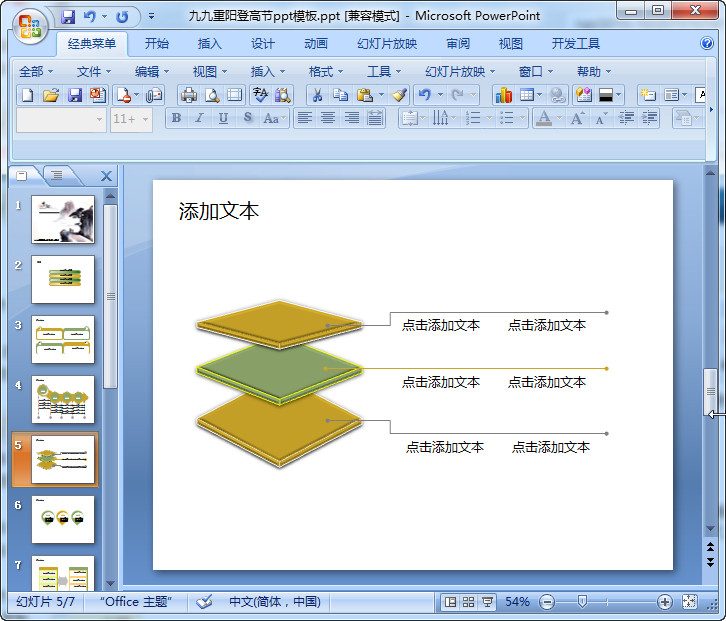Open the font color dropdown arrow
726x621 pixels.
[559, 118]
